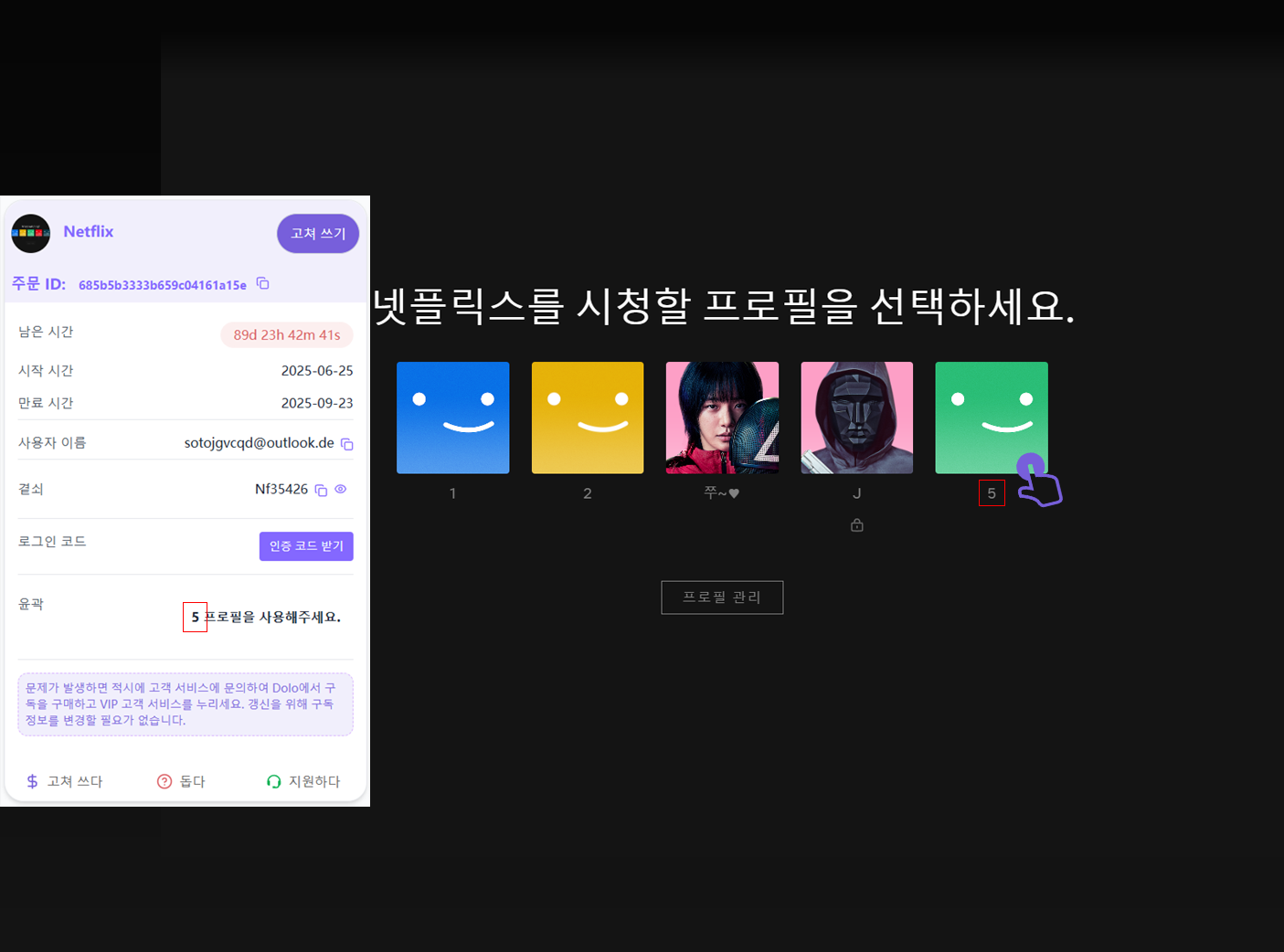
Task: Click the name label 5 under green profile
Action: pyautogui.click(x=992, y=493)
